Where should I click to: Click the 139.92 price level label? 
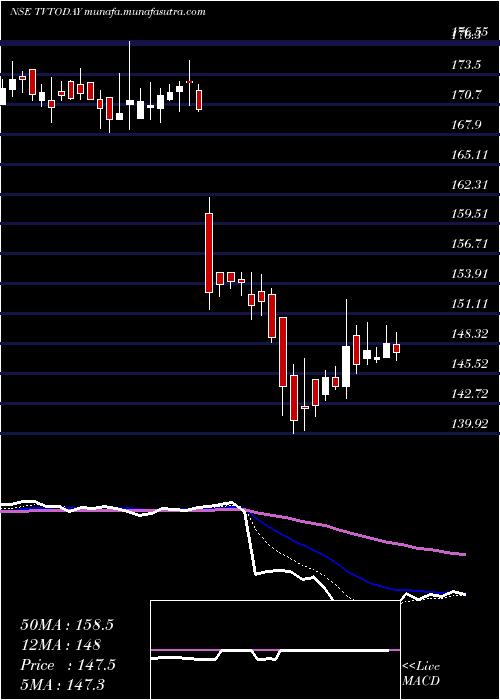pos(469,423)
